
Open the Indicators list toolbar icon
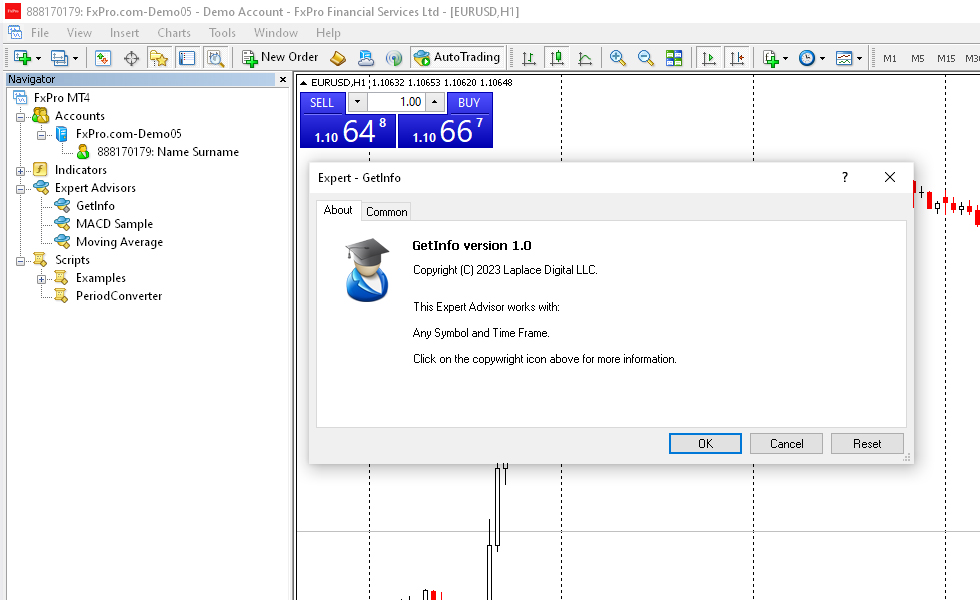pyautogui.click(x=771, y=58)
